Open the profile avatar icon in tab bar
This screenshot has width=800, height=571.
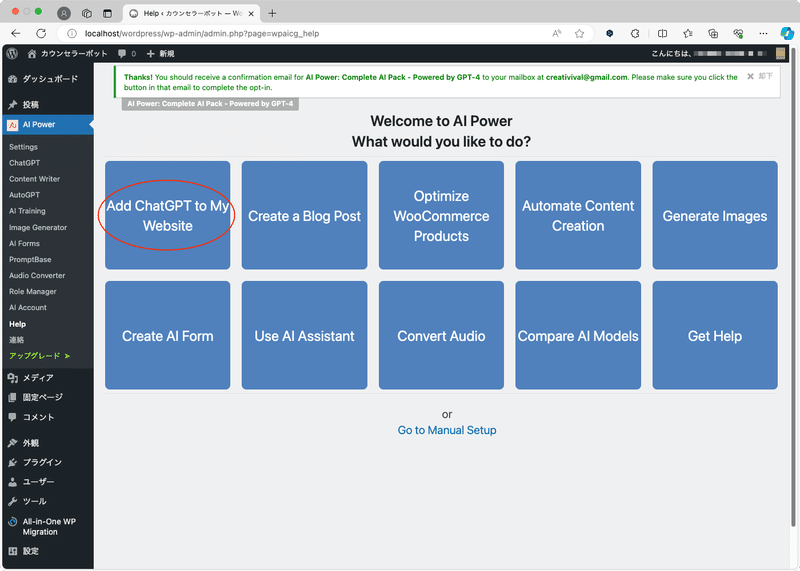(64, 13)
